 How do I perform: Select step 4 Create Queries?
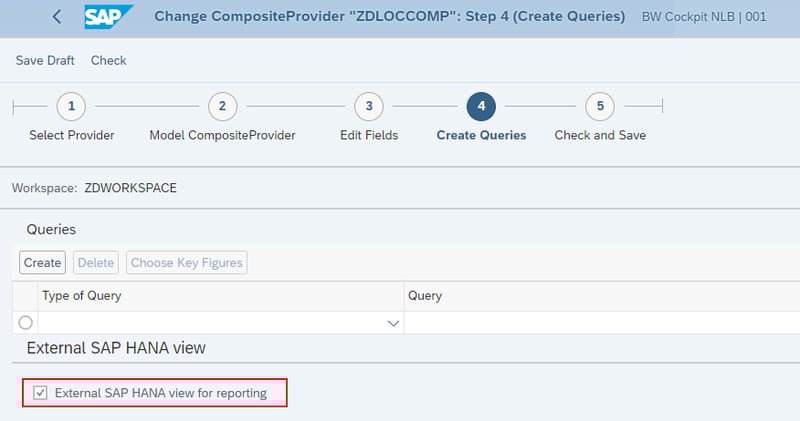pyautogui.click(x=481, y=106)
